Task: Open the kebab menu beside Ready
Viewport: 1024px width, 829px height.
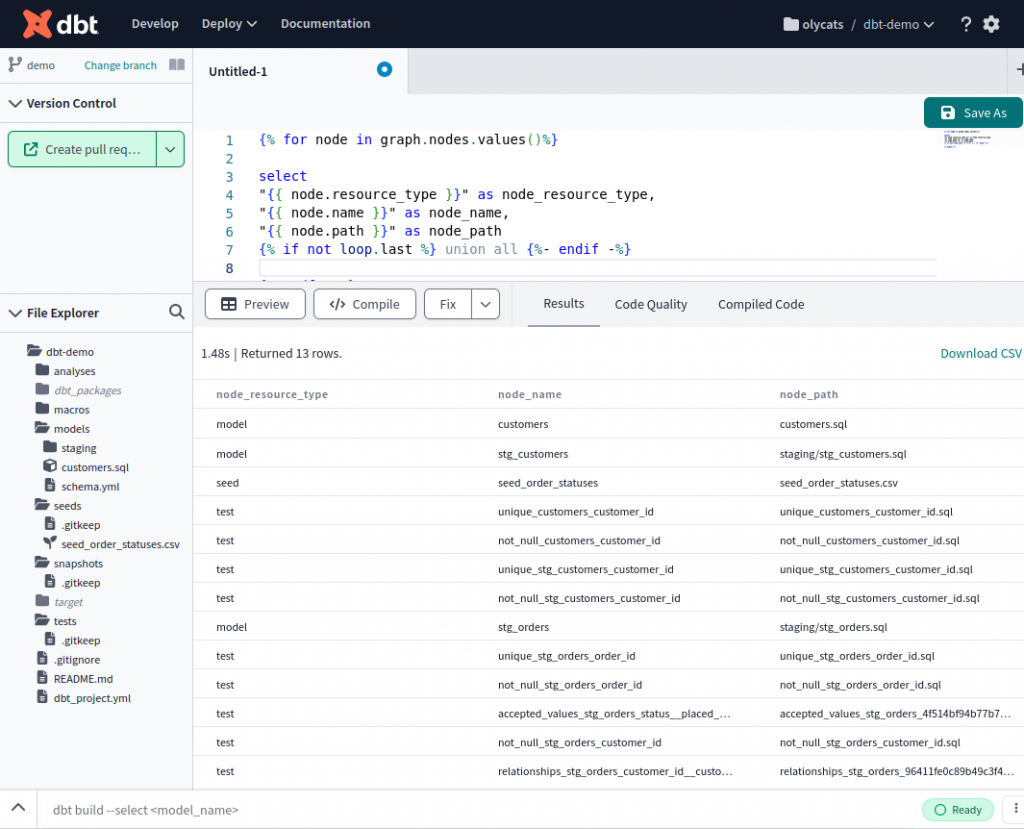Action: pos(1016,809)
